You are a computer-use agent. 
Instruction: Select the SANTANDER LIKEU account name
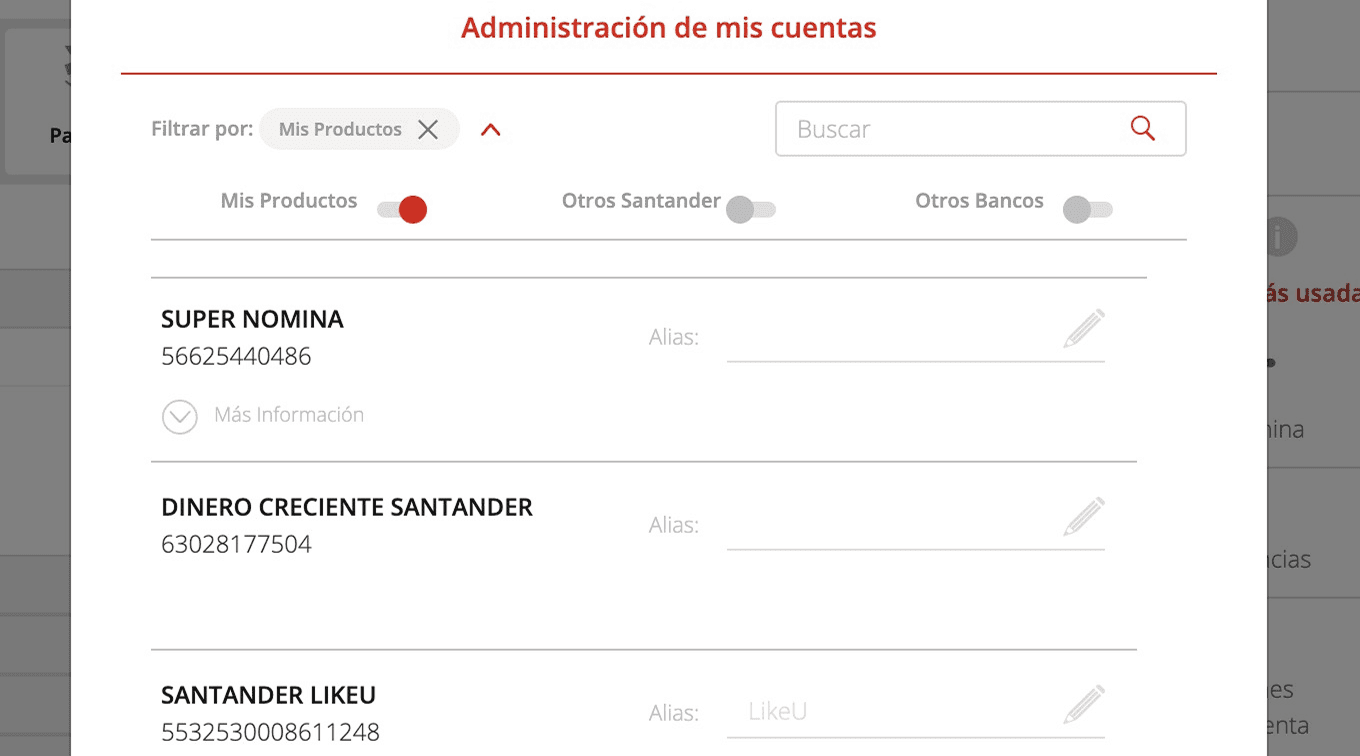269,695
